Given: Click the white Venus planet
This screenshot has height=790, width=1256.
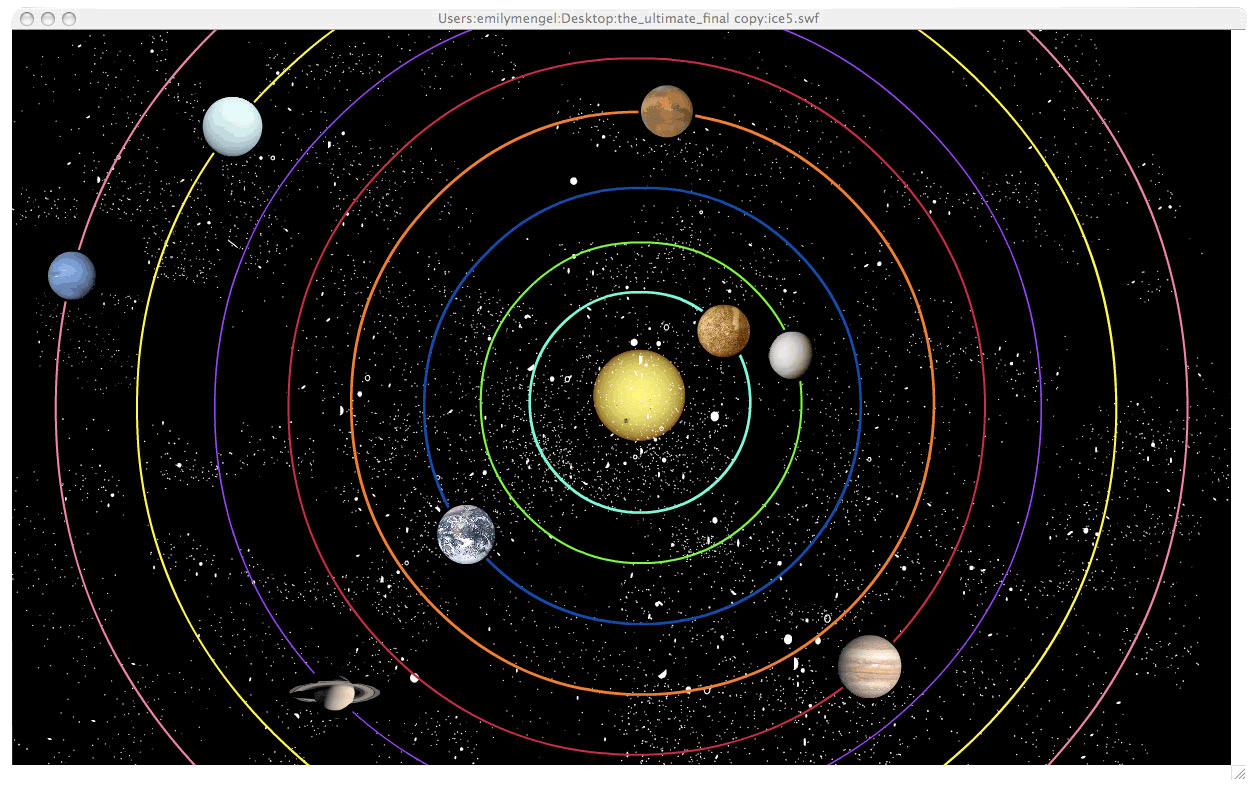Looking at the screenshot, I should point(790,355).
